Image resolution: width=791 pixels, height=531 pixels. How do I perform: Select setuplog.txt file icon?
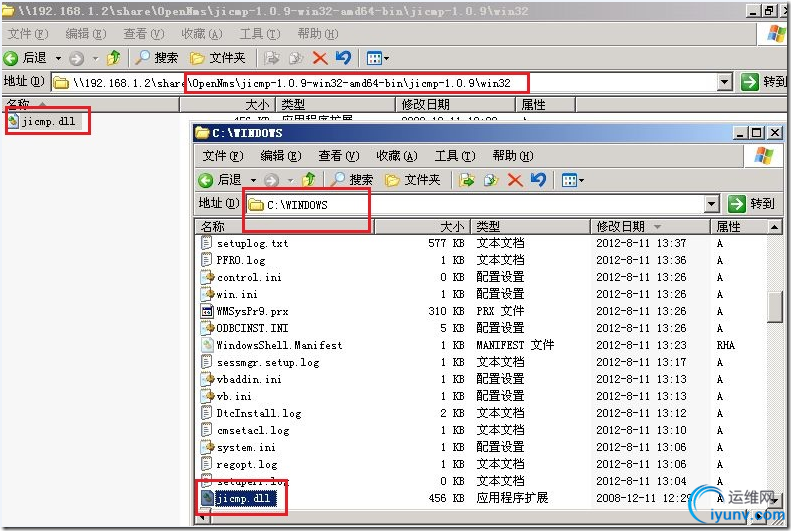(206, 243)
